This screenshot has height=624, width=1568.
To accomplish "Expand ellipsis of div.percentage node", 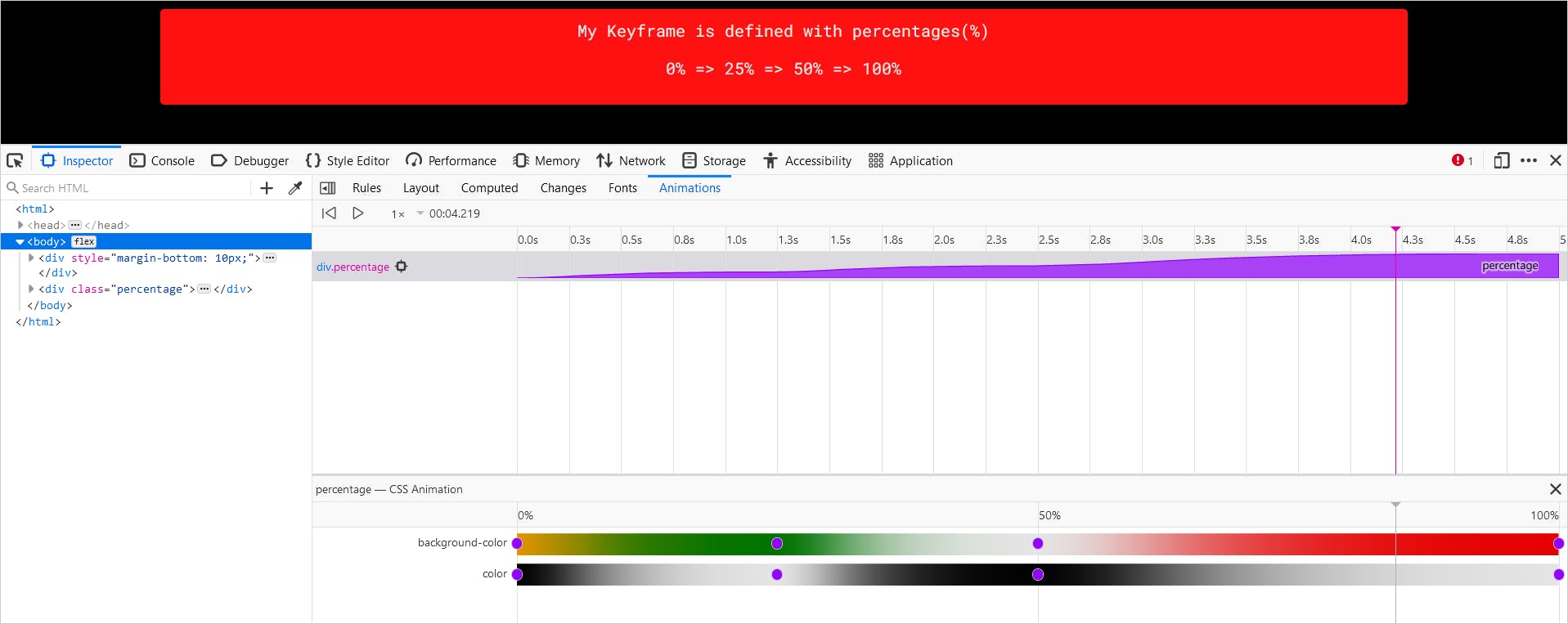I will point(204,289).
